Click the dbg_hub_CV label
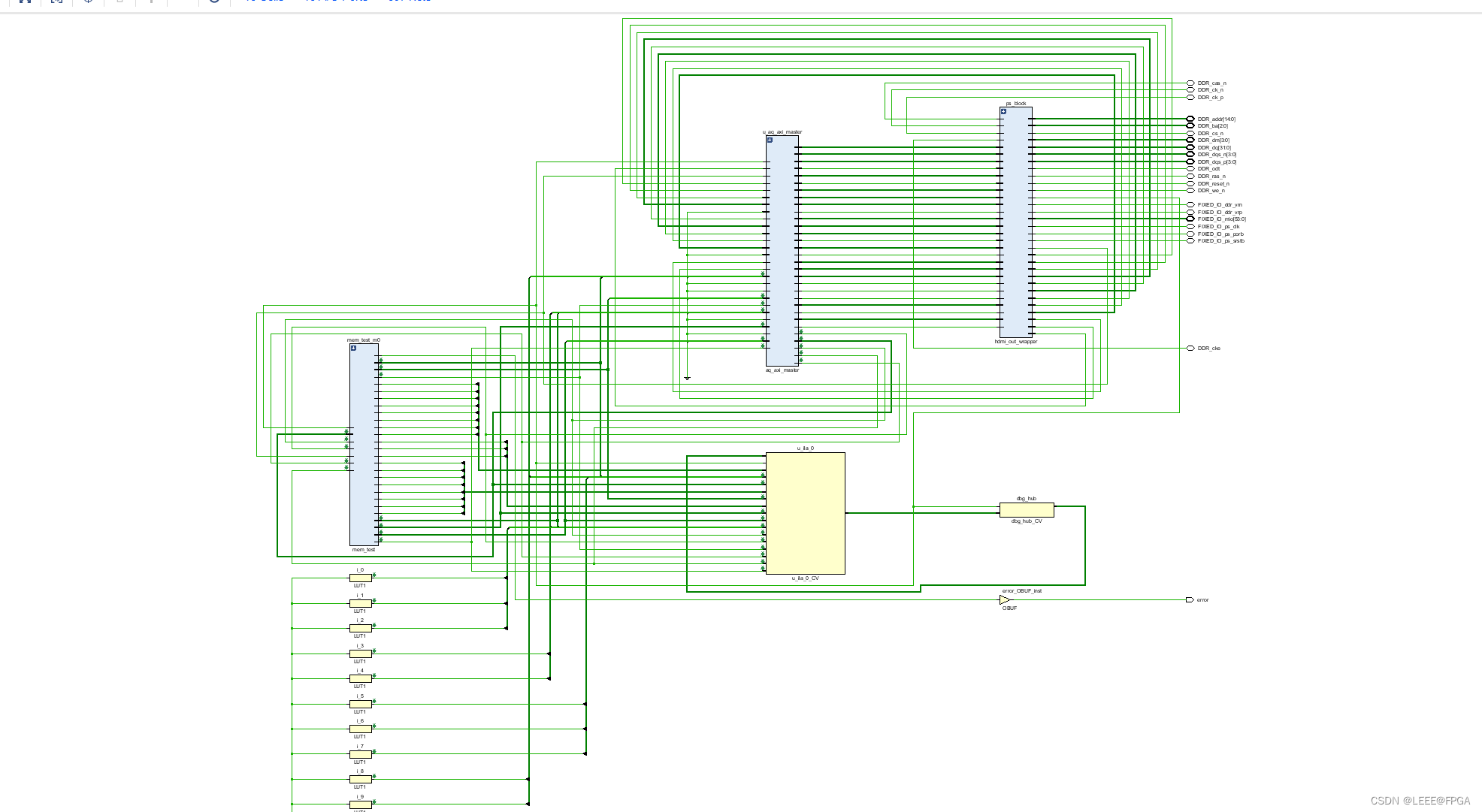The width and height of the screenshot is (1482, 812). (x=1027, y=521)
